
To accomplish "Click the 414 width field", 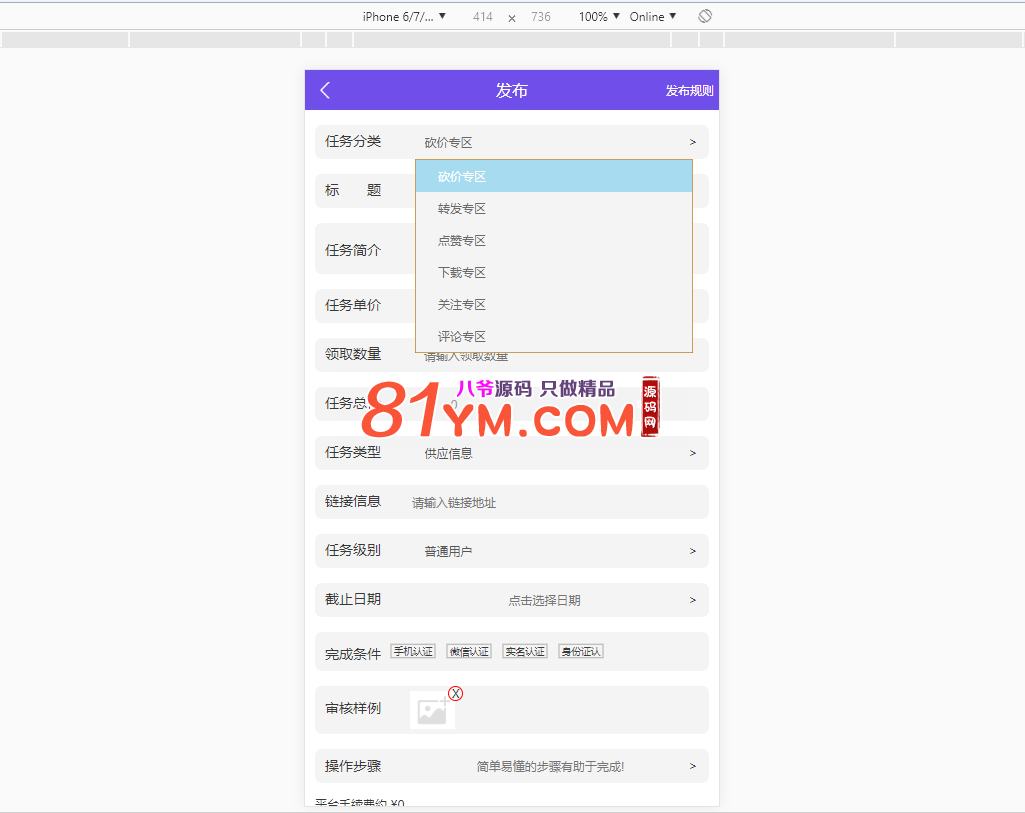I will click(x=482, y=16).
